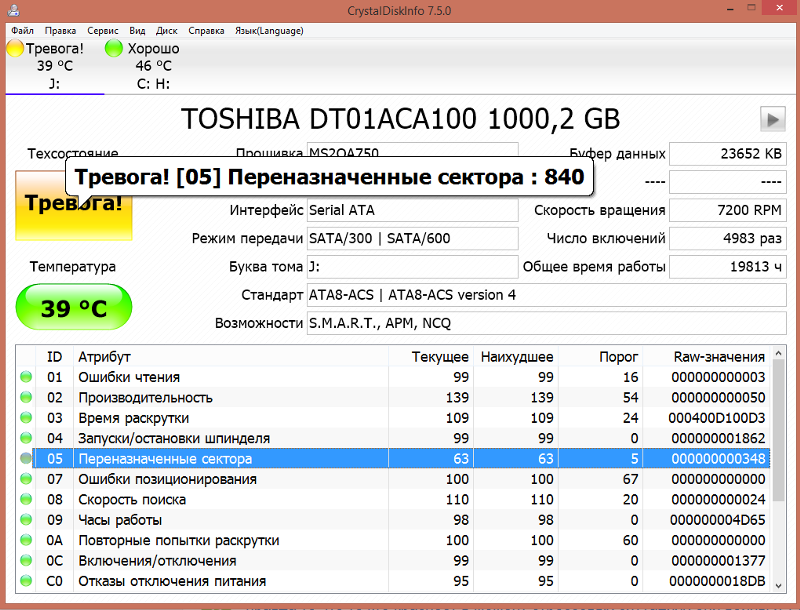The height and width of the screenshot is (610, 800).
Task: Click the status dot for 0A Повторные попытки раскрутки
Action: [26, 540]
